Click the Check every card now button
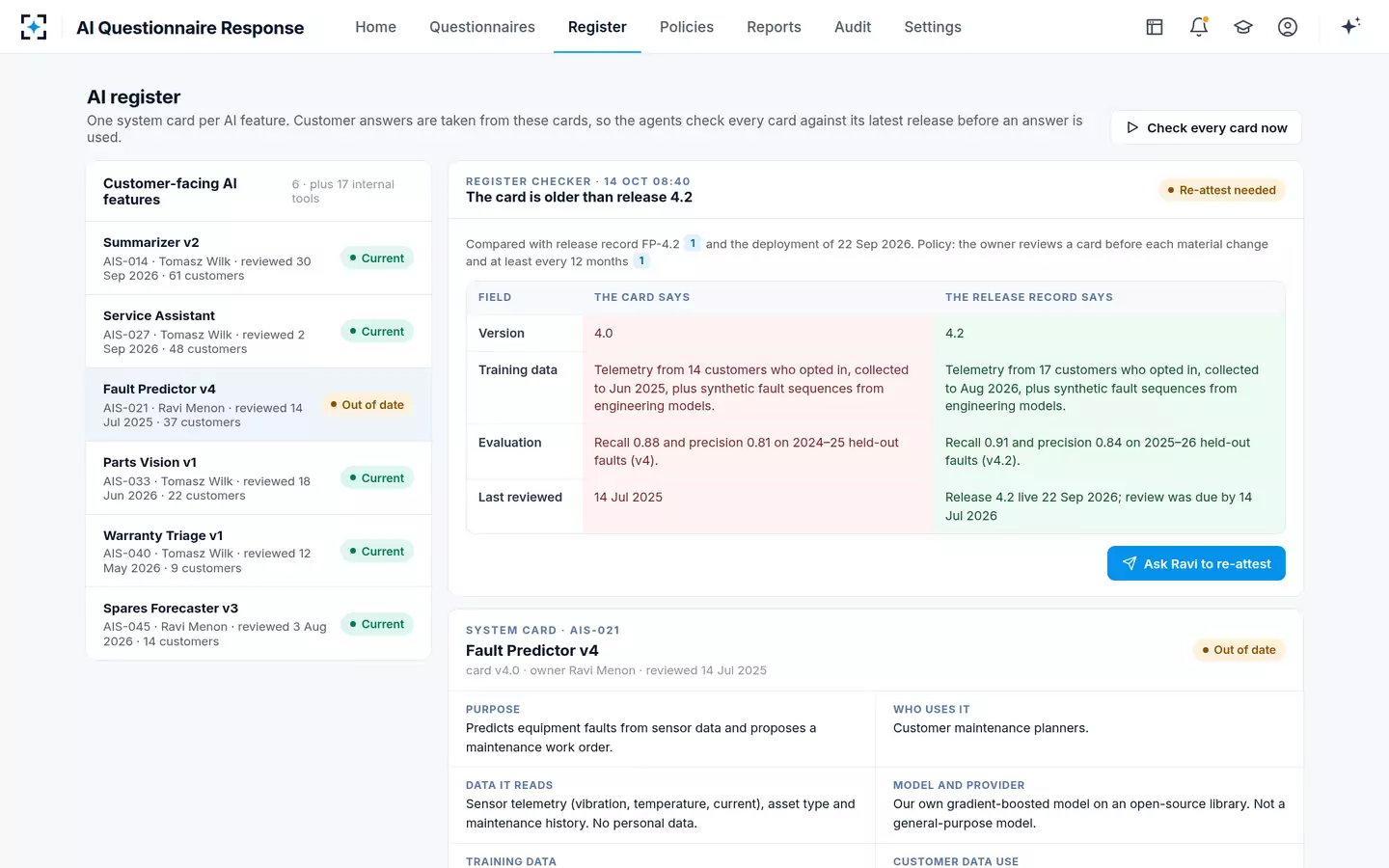1389x868 pixels. (1206, 127)
